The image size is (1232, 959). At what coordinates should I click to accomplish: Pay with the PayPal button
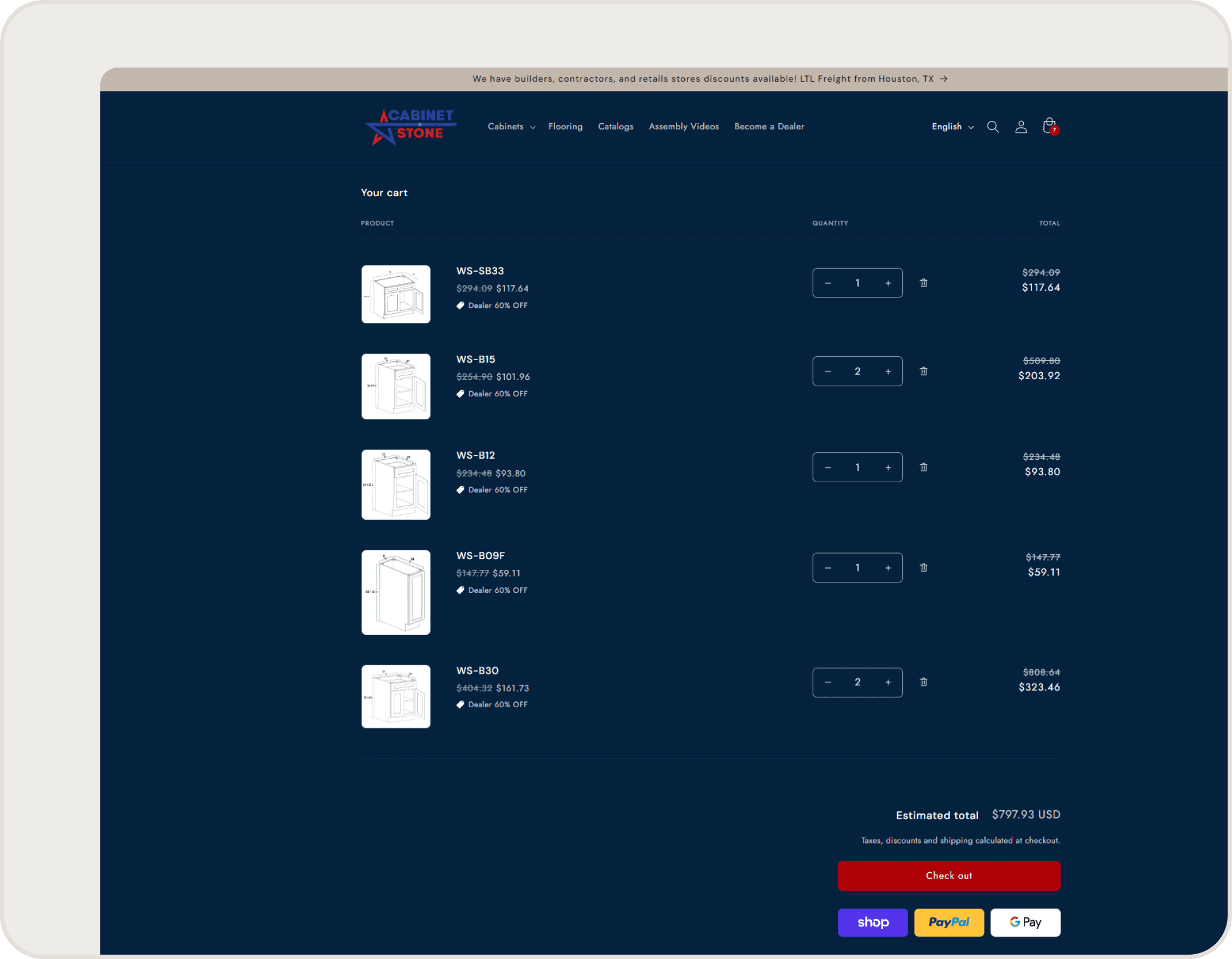[x=948, y=922]
